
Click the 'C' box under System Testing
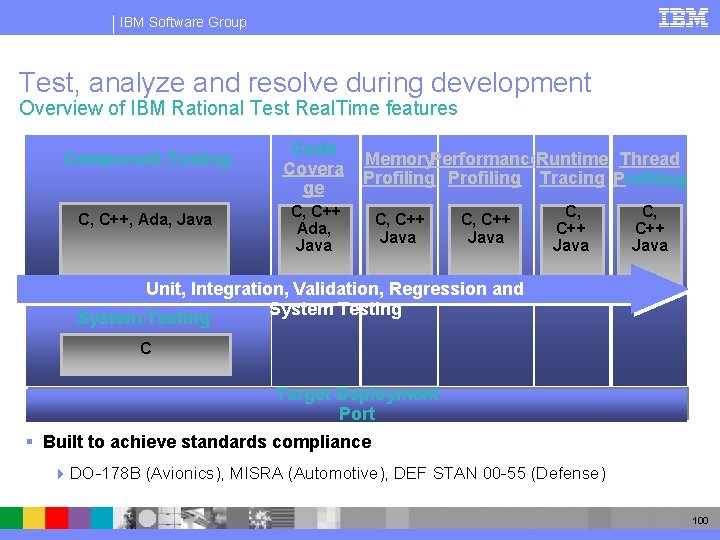pos(146,354)
